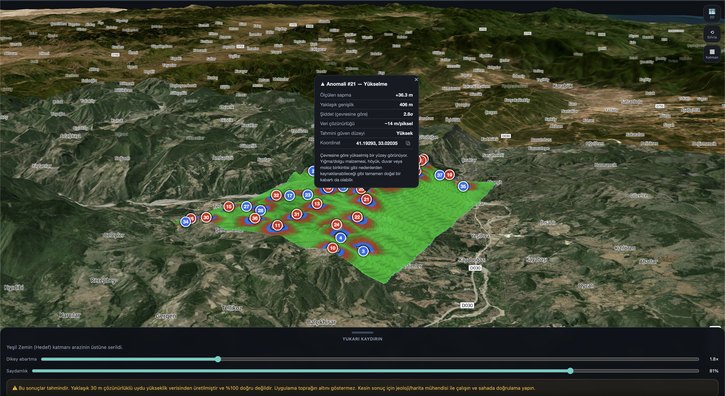
Task: Click the Ölçülen sapma value
Action: (x=404, y=95)
